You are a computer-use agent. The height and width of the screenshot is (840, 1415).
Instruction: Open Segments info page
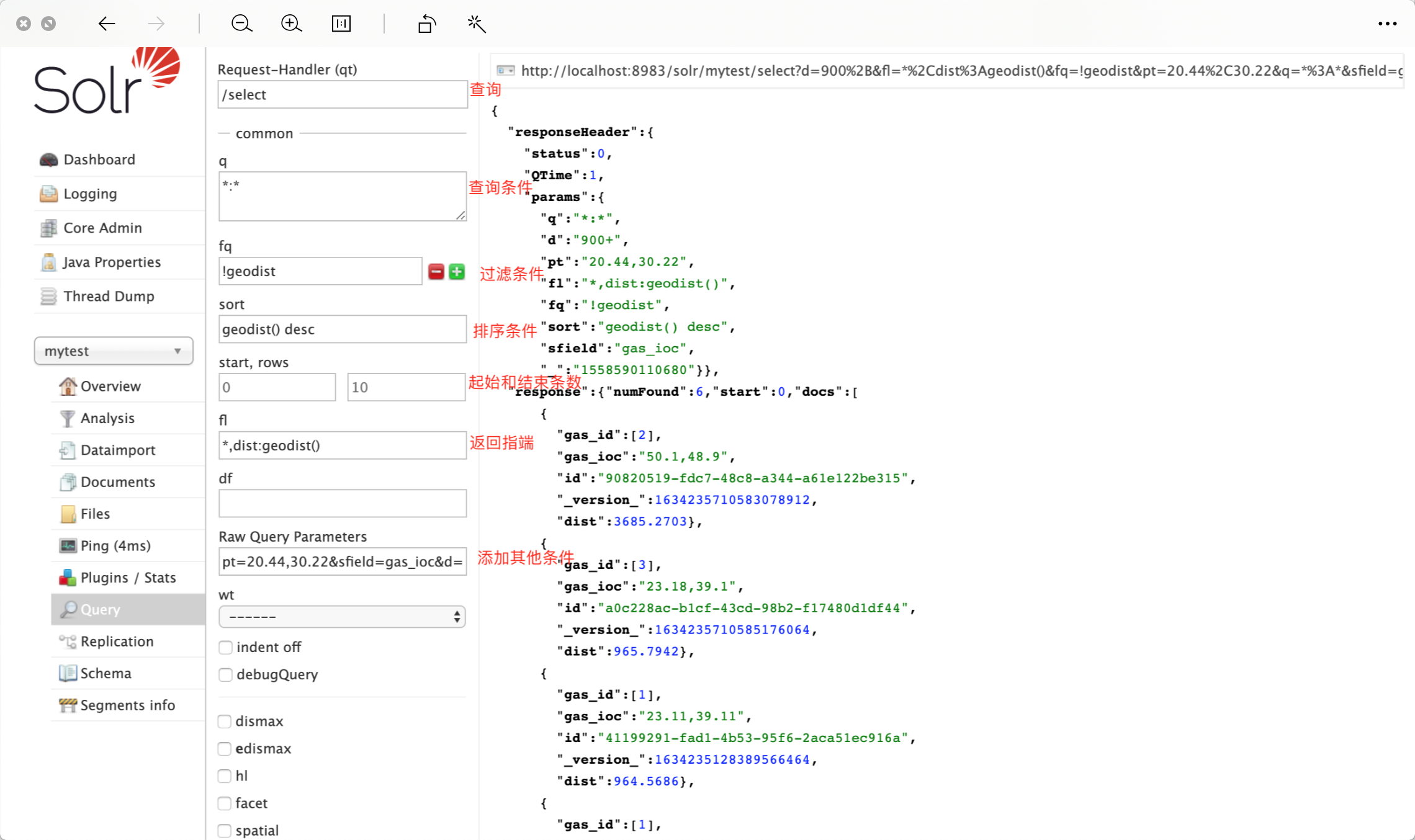68,705
